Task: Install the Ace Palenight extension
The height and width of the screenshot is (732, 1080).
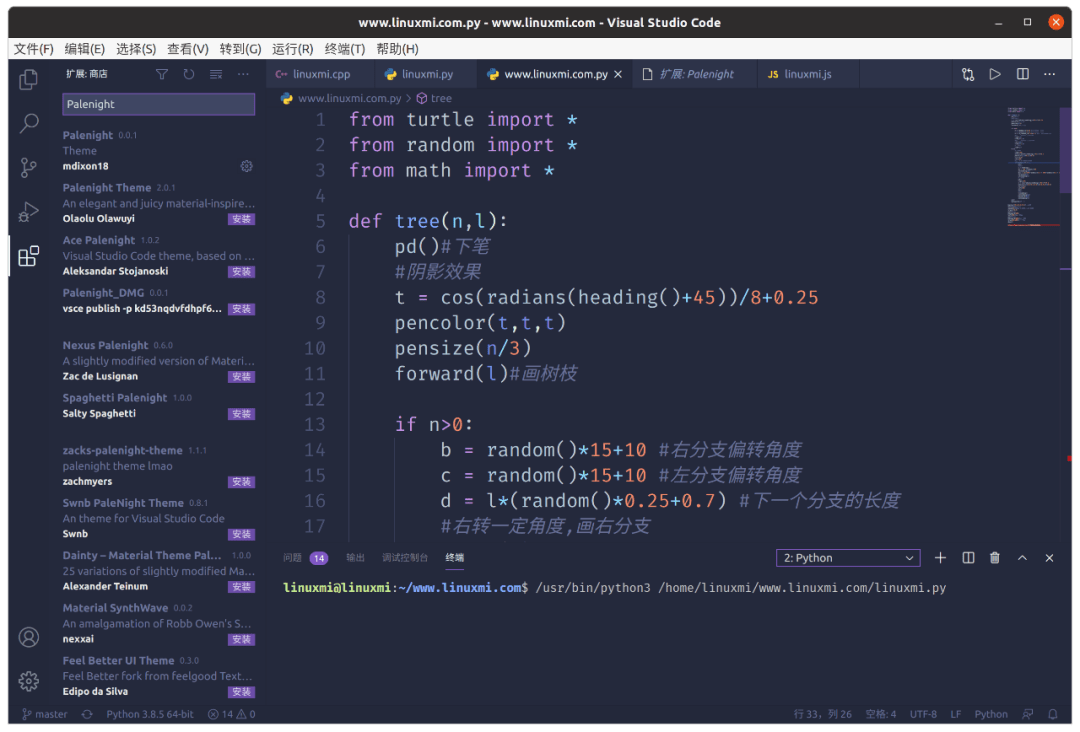Action: click(242, 271)
